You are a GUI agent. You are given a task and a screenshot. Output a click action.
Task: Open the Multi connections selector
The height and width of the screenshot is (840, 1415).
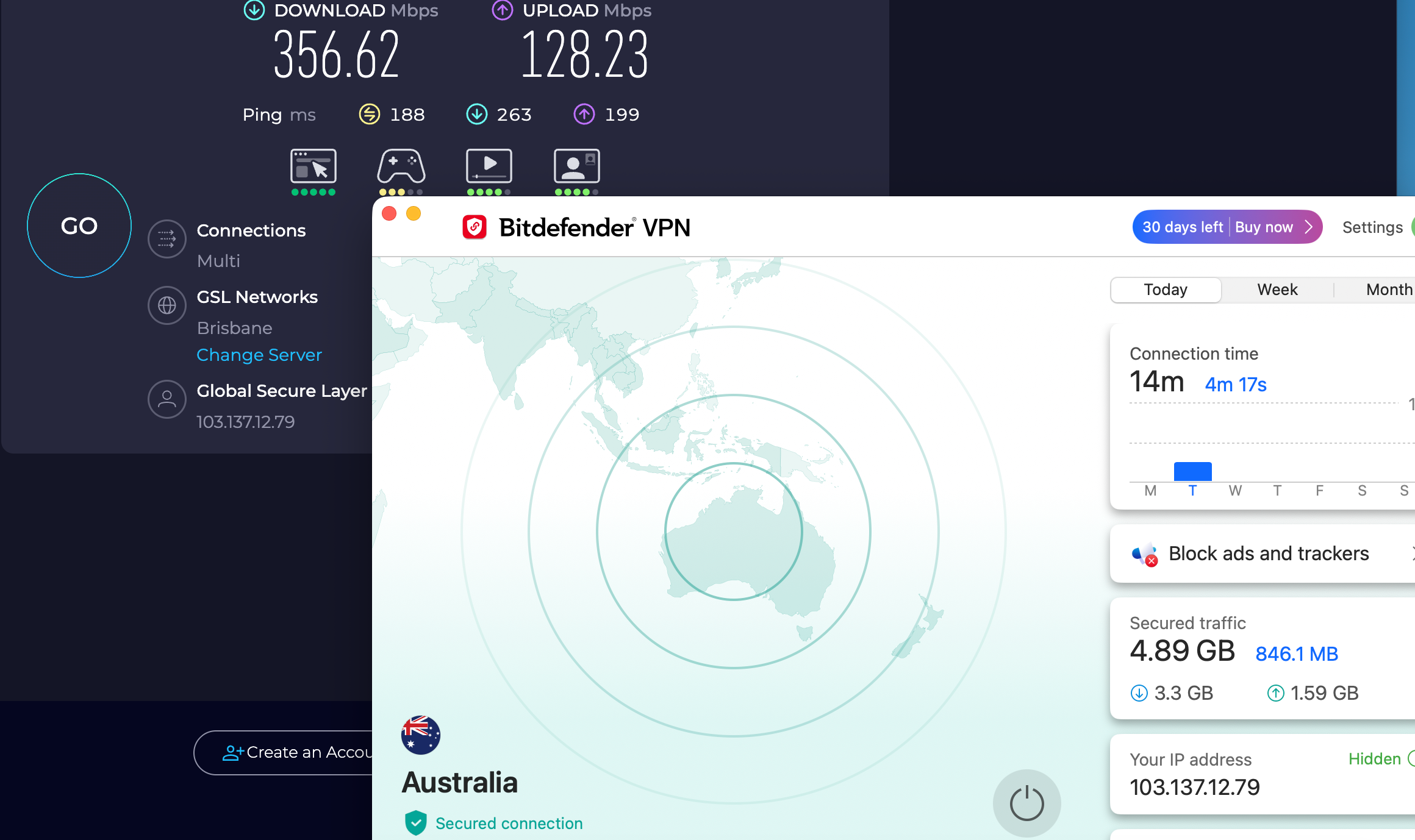(x=218, y=261)
